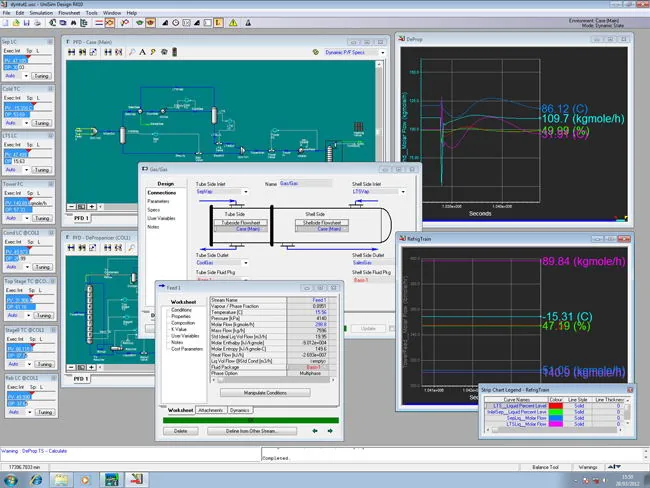Click the Manipulate Conditions button
Screen dimensions: 650x488
265,393
